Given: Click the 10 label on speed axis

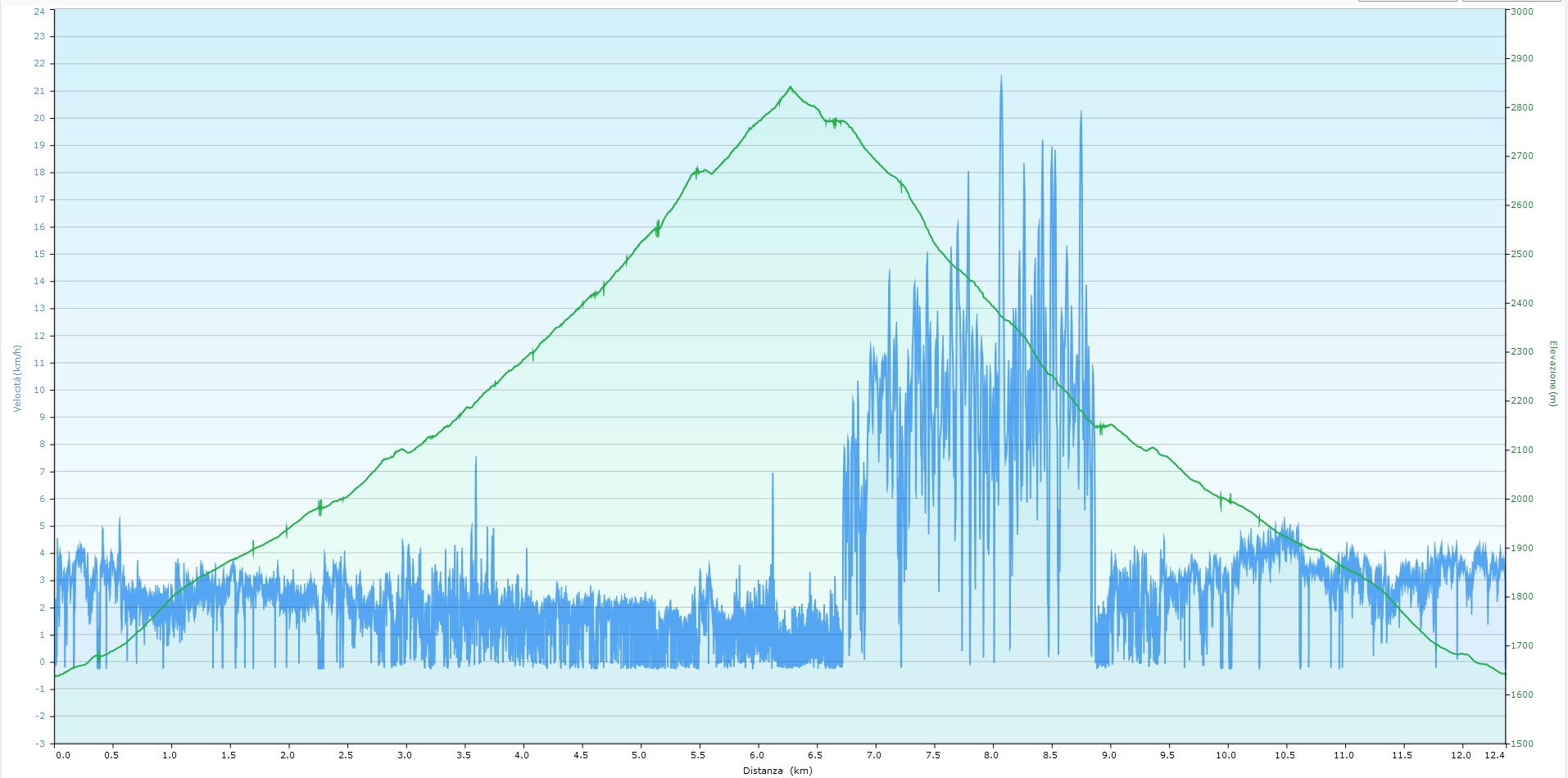Looking at the screenshot, I should (x=39, y=391).
